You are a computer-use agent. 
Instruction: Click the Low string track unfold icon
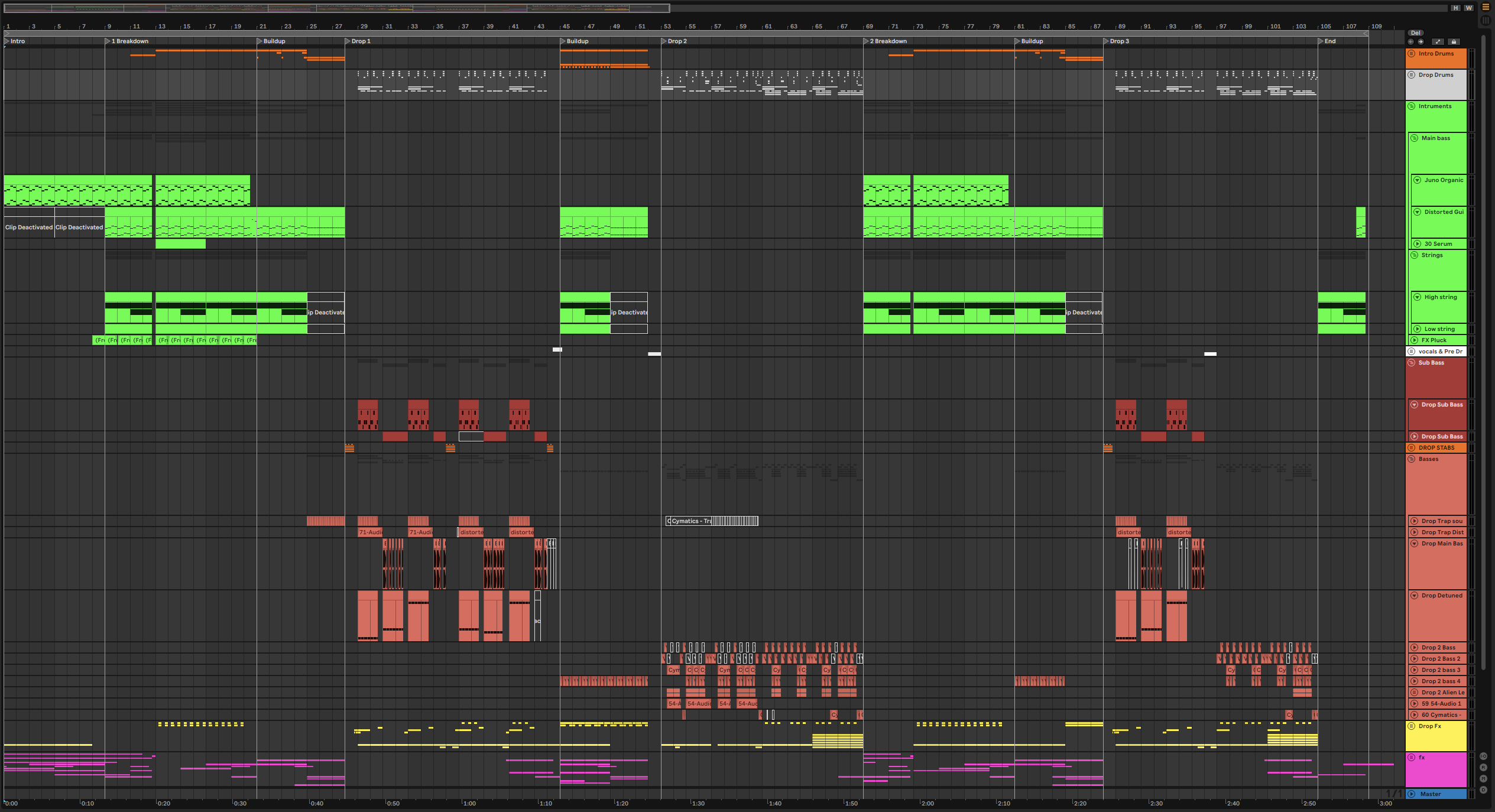pyautogui.click(x=1417, y=329)
